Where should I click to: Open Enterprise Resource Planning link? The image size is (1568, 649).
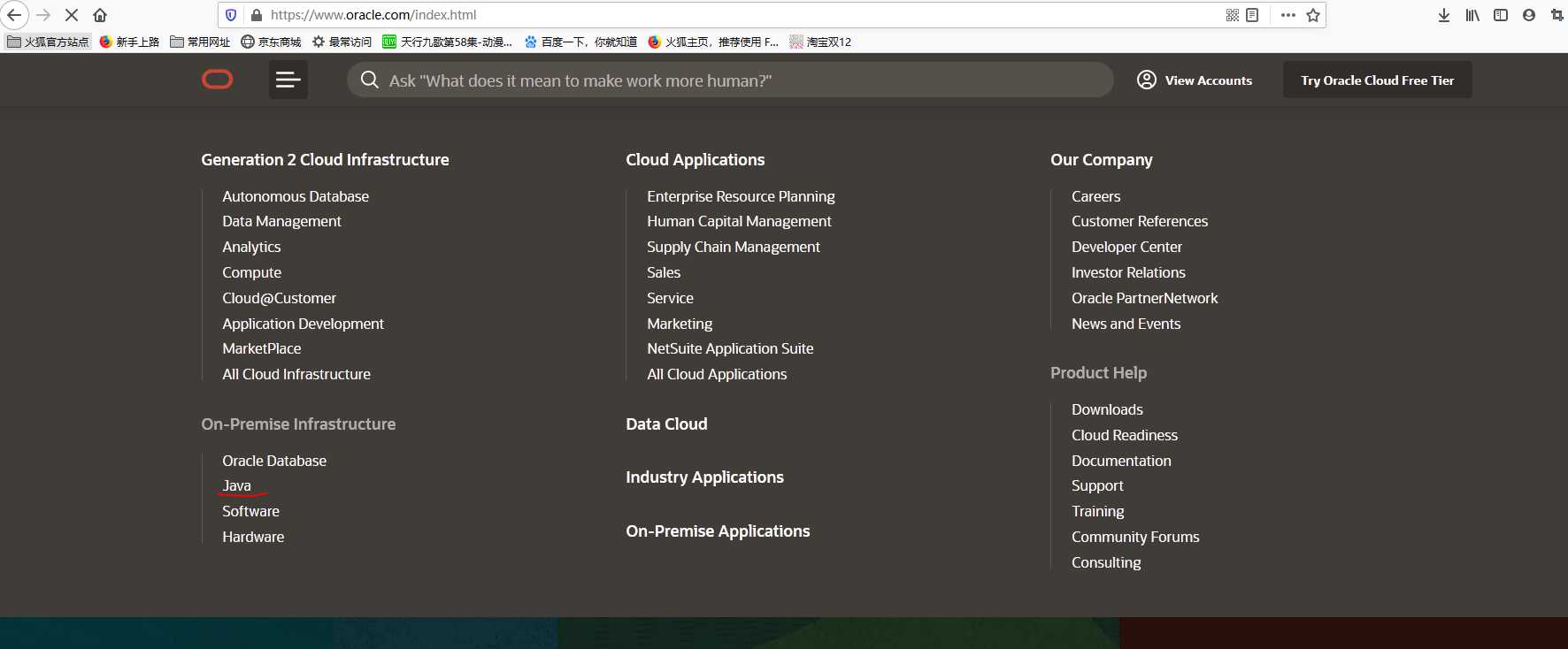tap(741, 196)
